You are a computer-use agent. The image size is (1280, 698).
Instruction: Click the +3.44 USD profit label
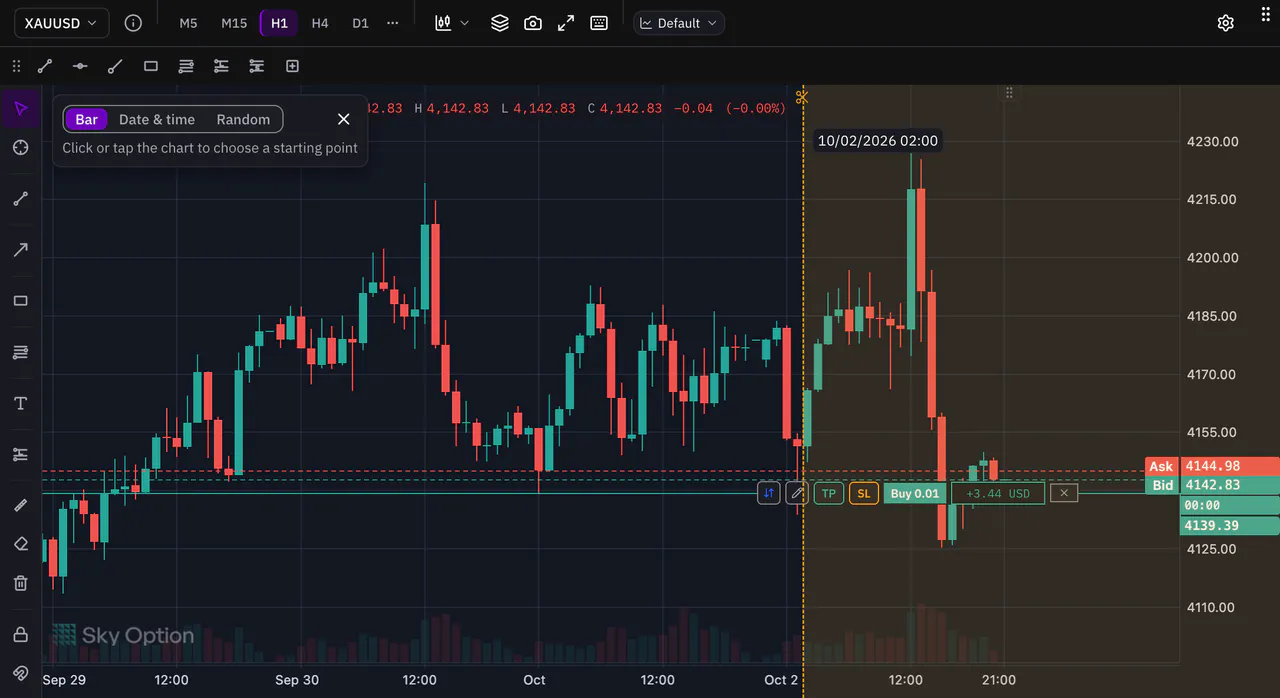tap(998, 493)
